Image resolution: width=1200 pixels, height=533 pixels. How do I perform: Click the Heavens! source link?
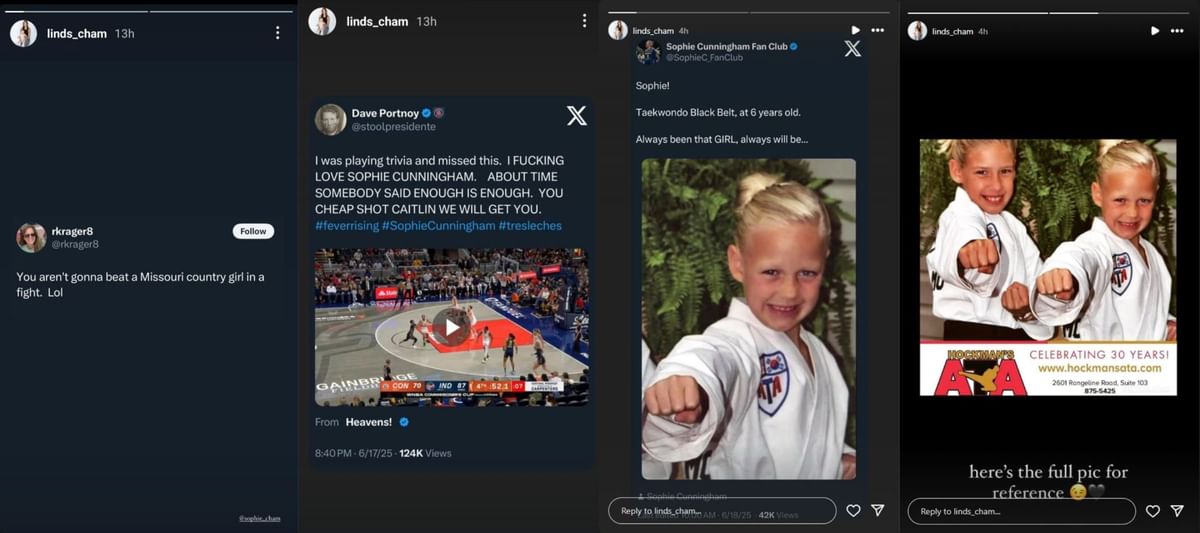(x=368, y=422)
